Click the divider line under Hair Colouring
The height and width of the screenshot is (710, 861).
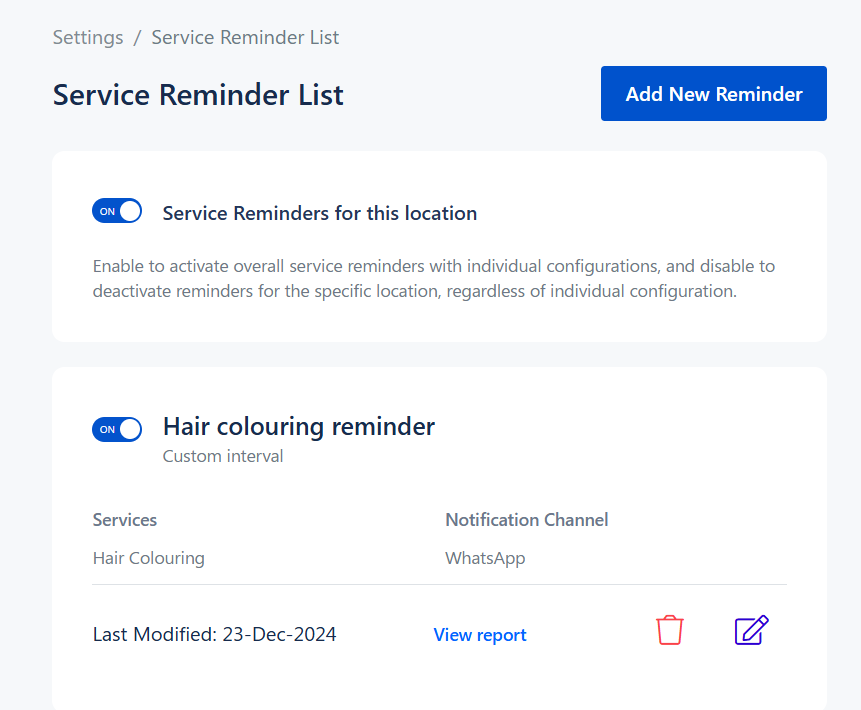point(439,584)
